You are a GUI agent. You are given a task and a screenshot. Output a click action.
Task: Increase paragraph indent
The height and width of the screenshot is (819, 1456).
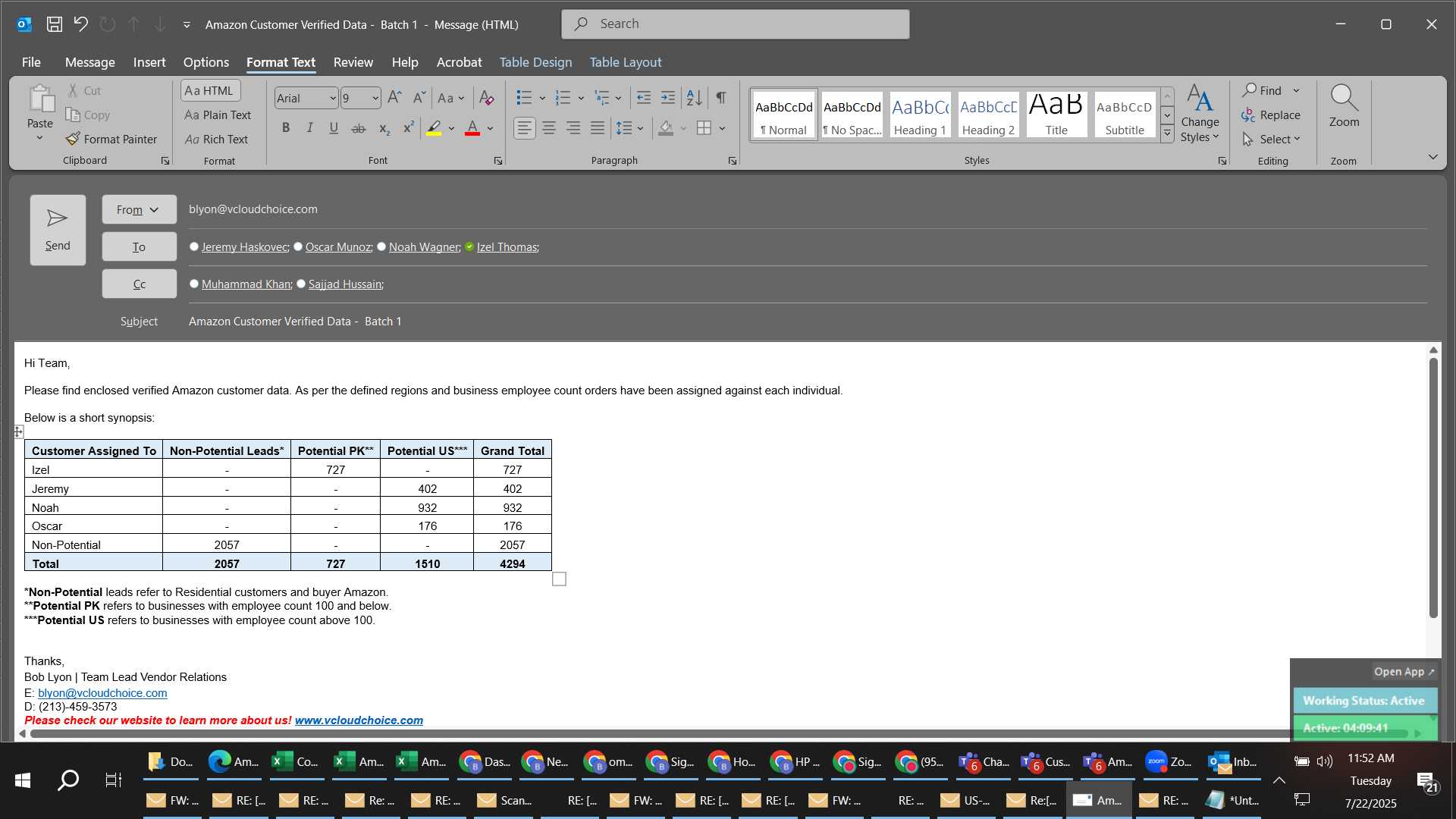[667, 97]
